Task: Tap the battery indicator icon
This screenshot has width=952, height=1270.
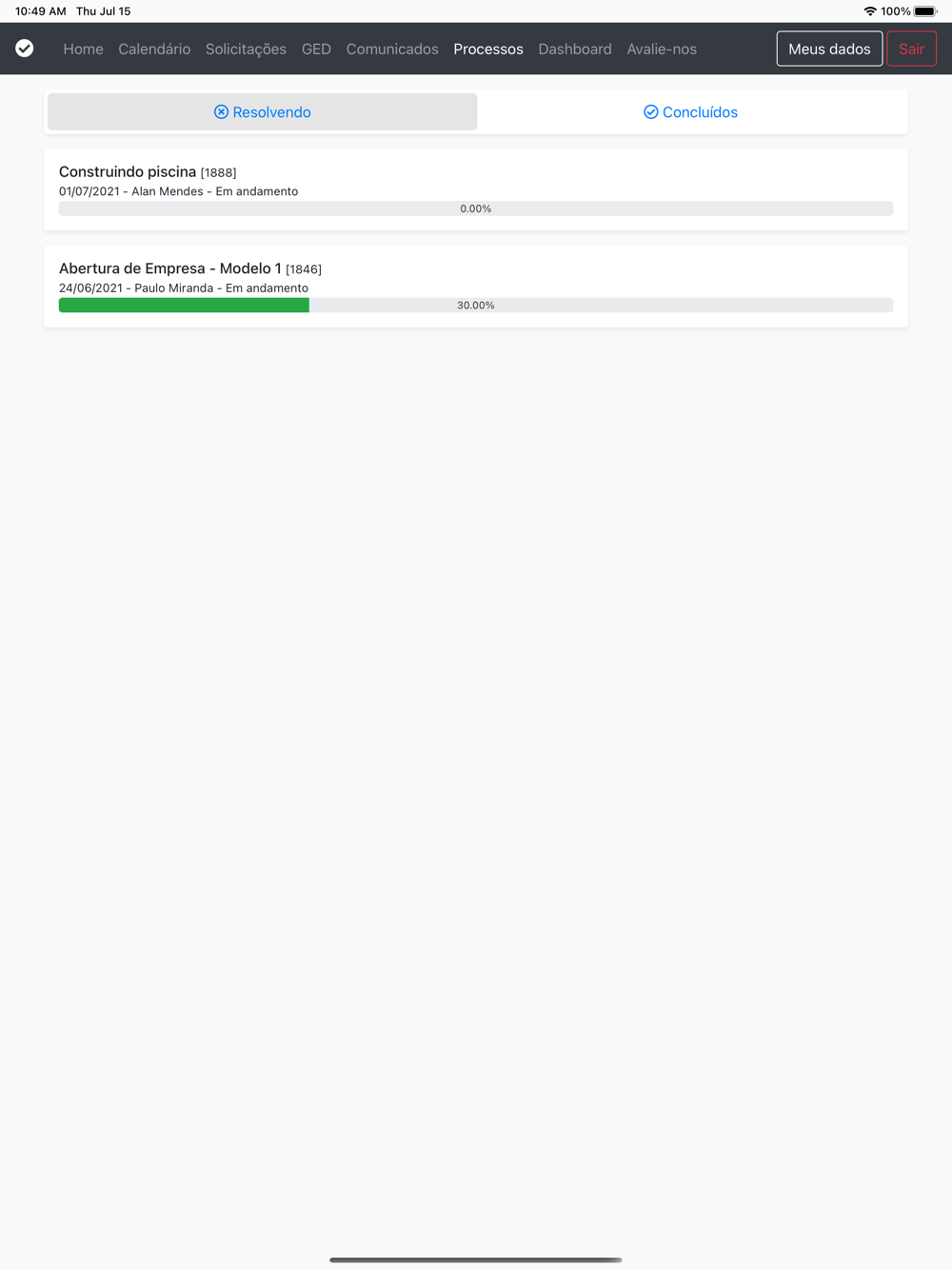Action: [925, 11]
